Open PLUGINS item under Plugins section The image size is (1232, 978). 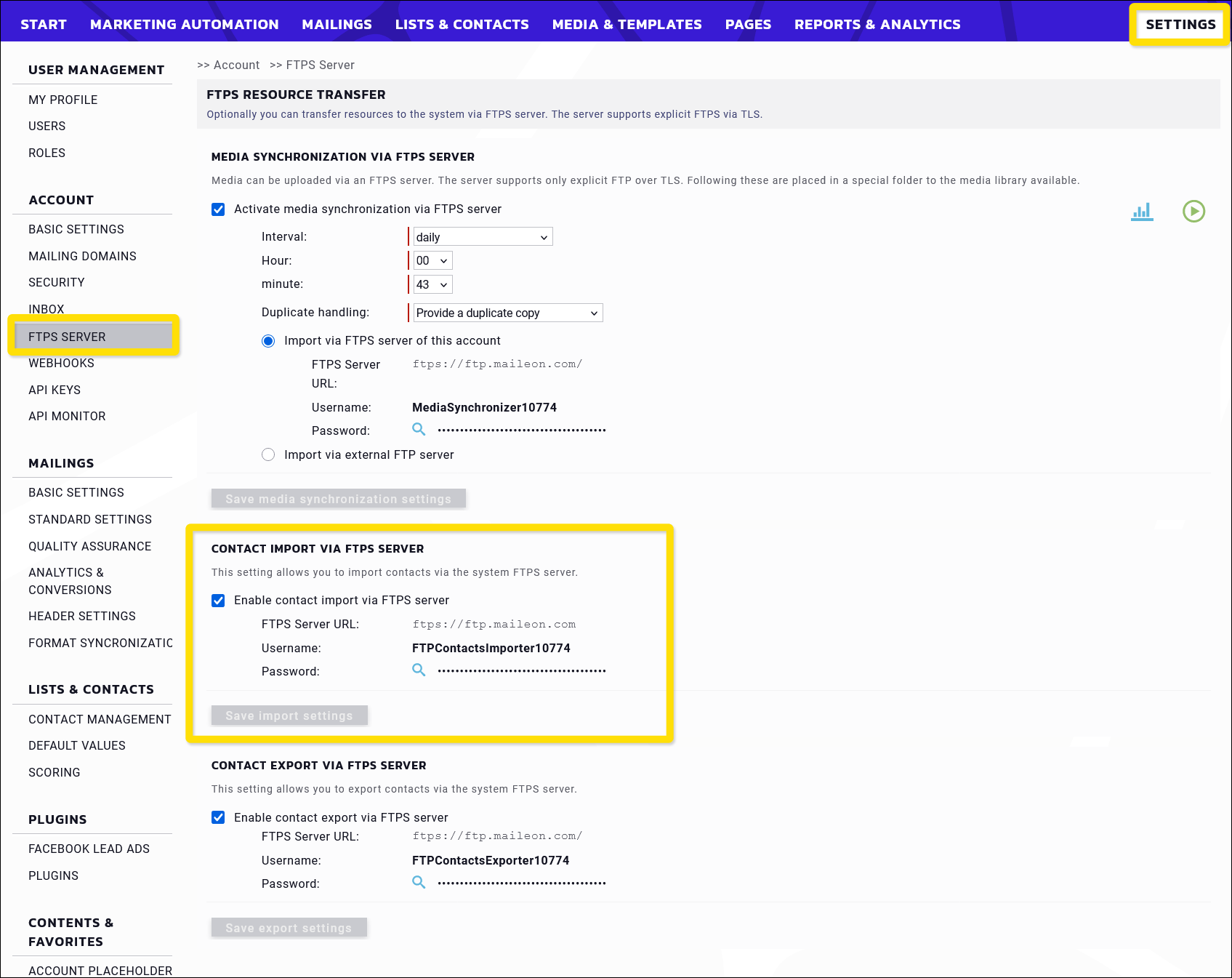54,875
